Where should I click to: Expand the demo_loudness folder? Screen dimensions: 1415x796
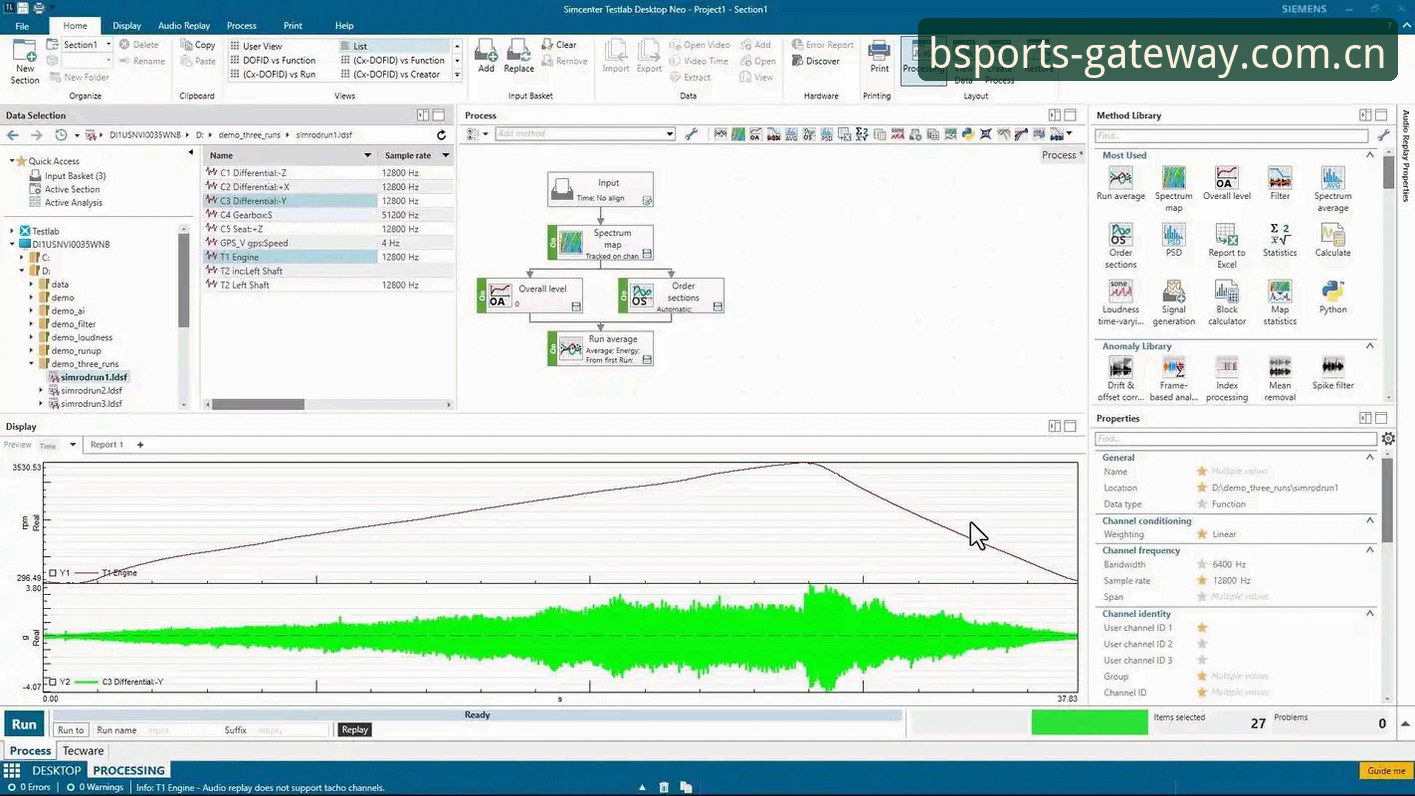coord(32,337)
